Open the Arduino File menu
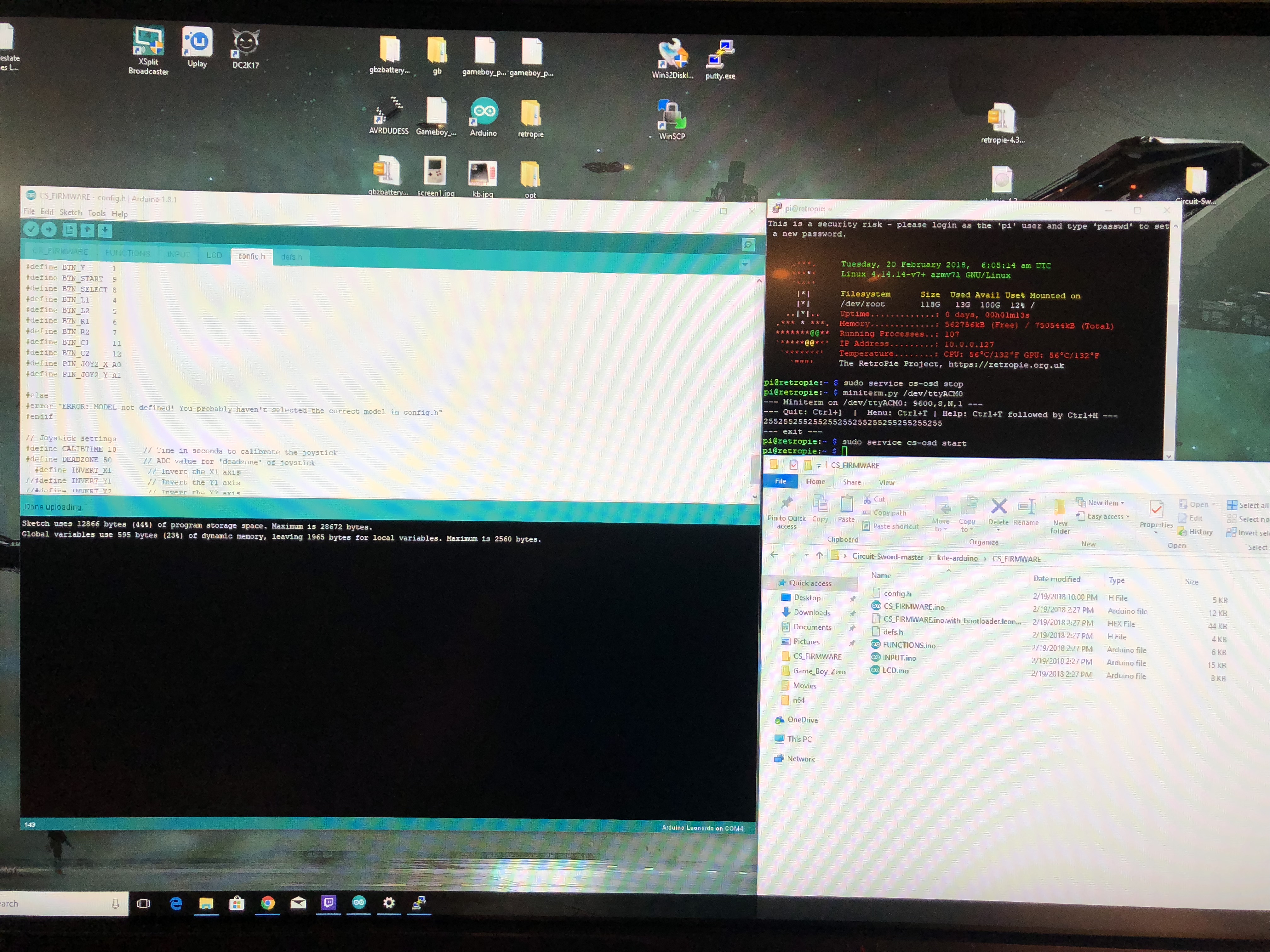1270x952 pixels. (x=29, y=211)
